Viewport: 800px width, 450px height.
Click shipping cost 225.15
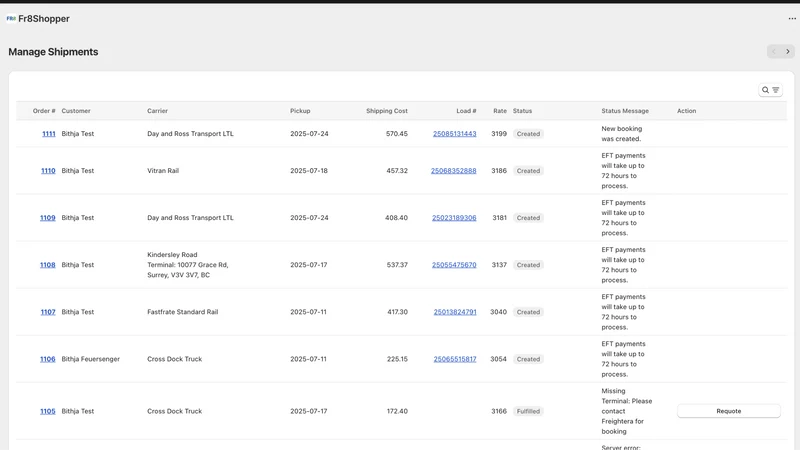397,359
